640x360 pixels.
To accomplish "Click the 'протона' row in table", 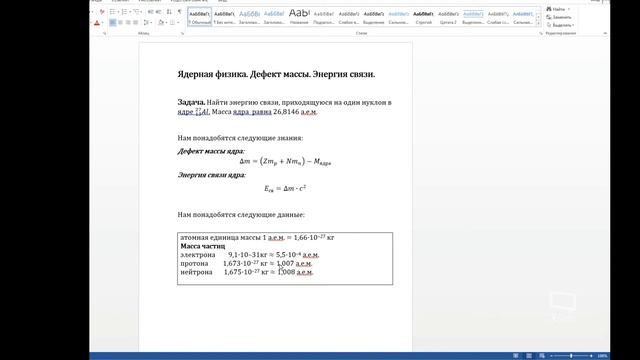I will click(x=246, y=263).
